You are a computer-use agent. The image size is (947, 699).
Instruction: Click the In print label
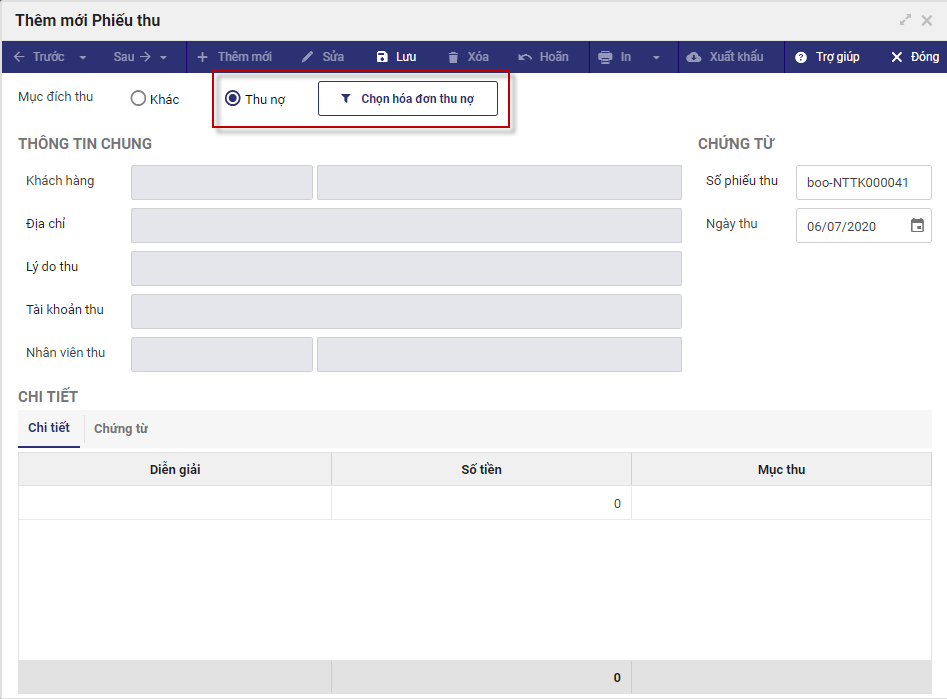pyautogui.click(x=626, y=57)
